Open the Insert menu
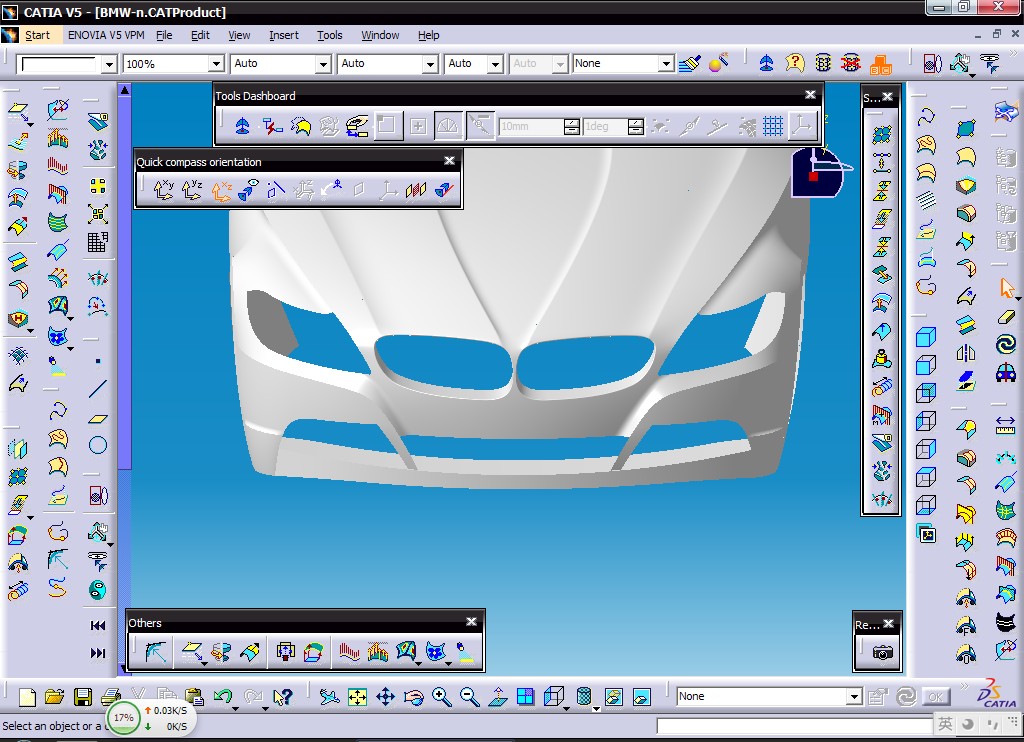This screenshot has height=742, width=1024. [x=283, y=35]
